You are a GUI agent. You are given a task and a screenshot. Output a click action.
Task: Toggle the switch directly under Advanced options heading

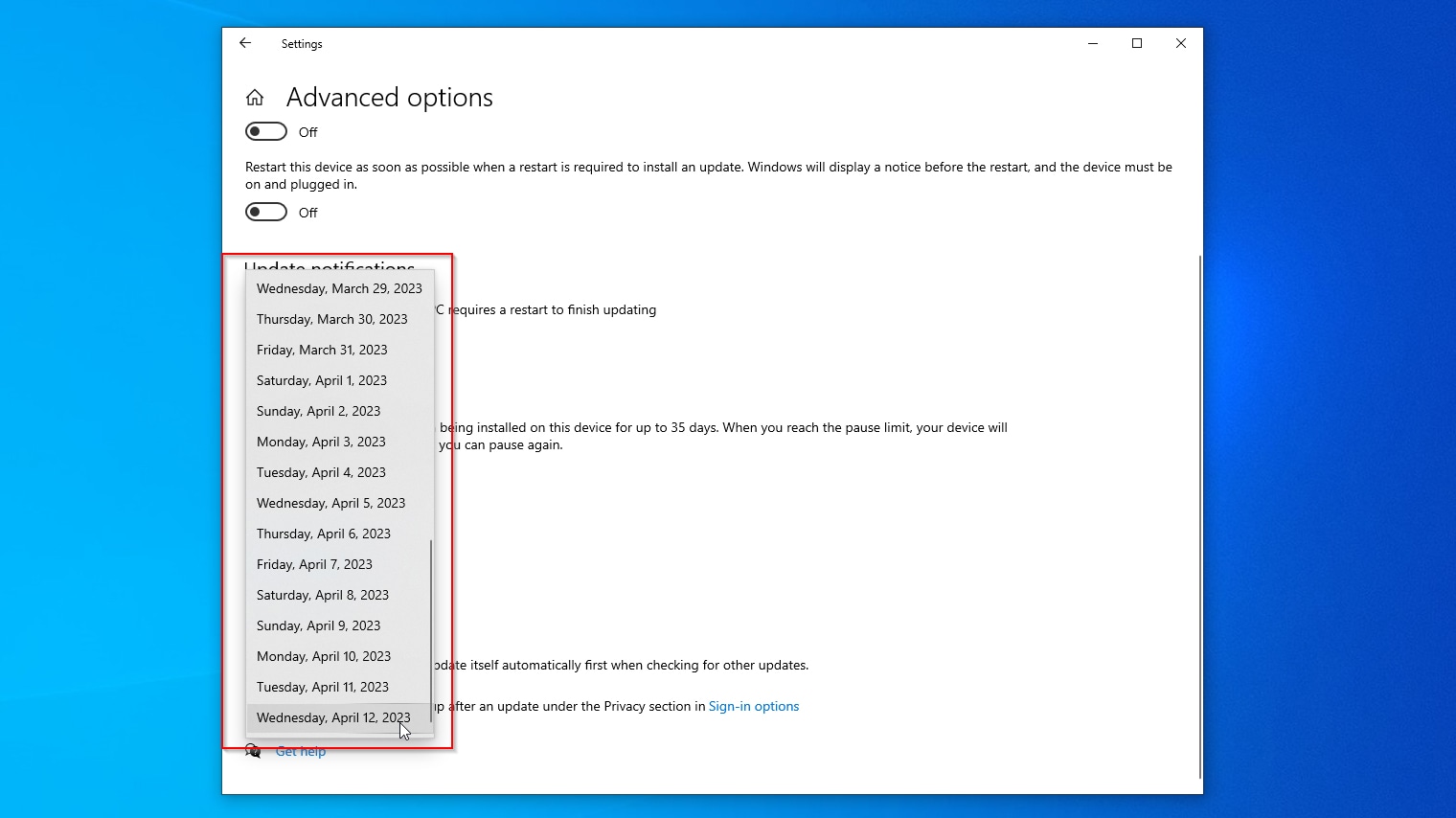click(266, 131)
